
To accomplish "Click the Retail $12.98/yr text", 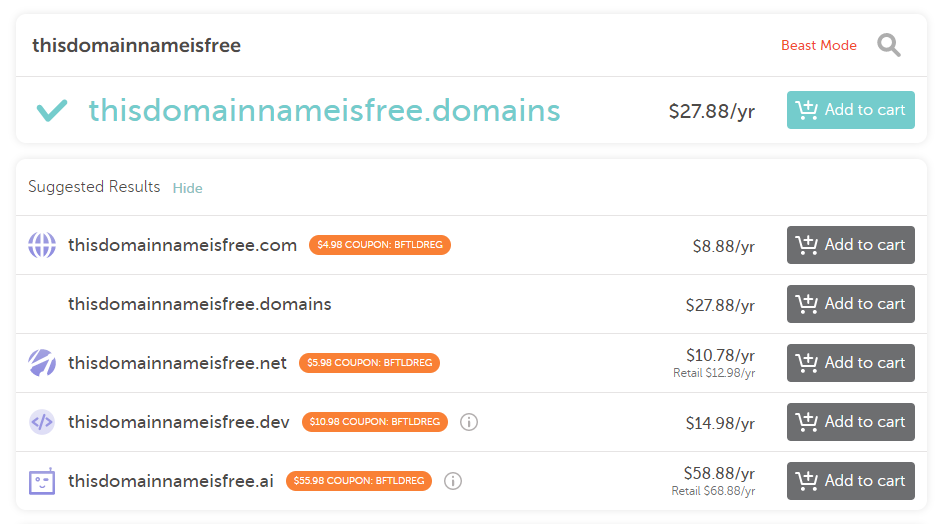I will 714,373.
